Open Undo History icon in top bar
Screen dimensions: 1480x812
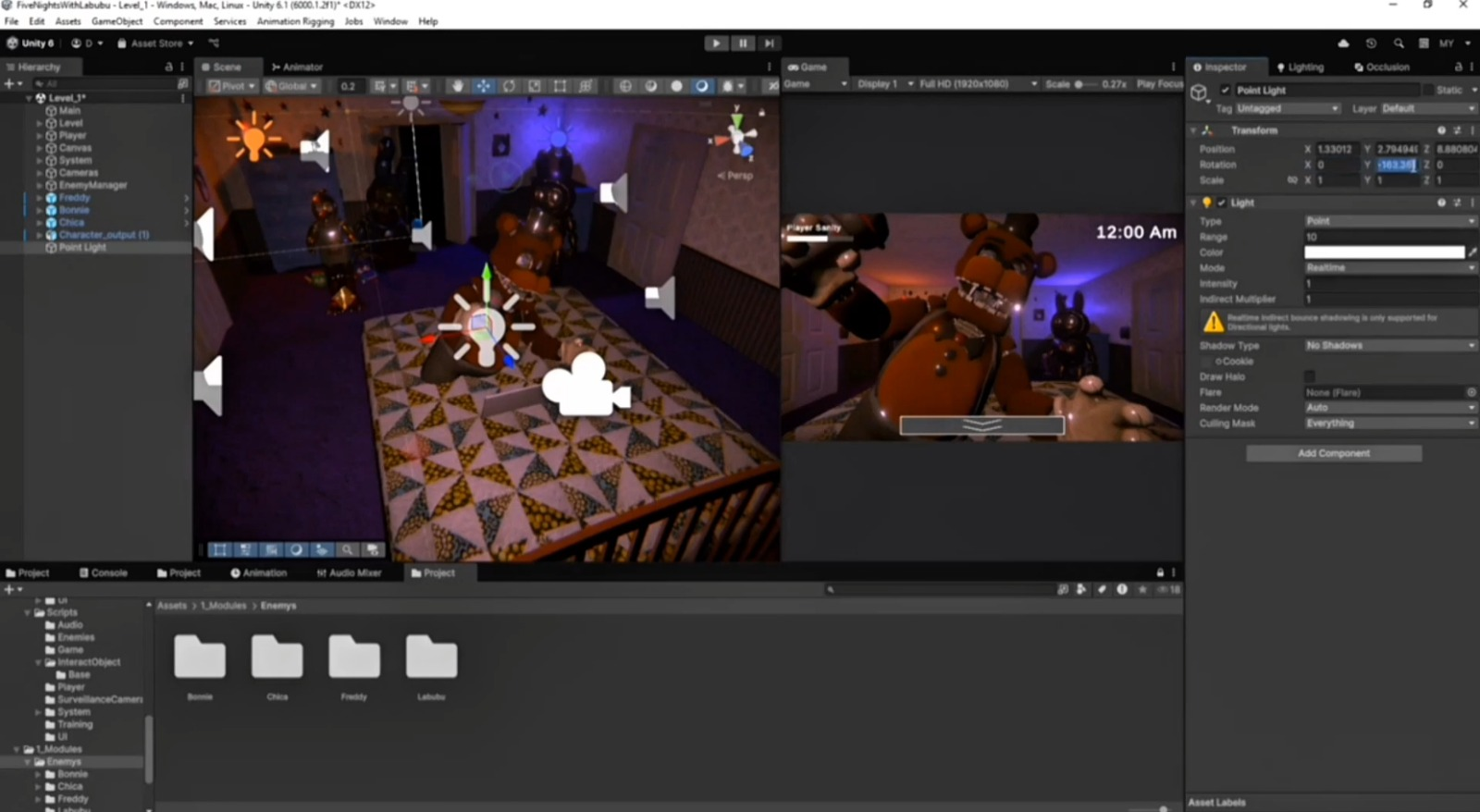[1371, 43]
